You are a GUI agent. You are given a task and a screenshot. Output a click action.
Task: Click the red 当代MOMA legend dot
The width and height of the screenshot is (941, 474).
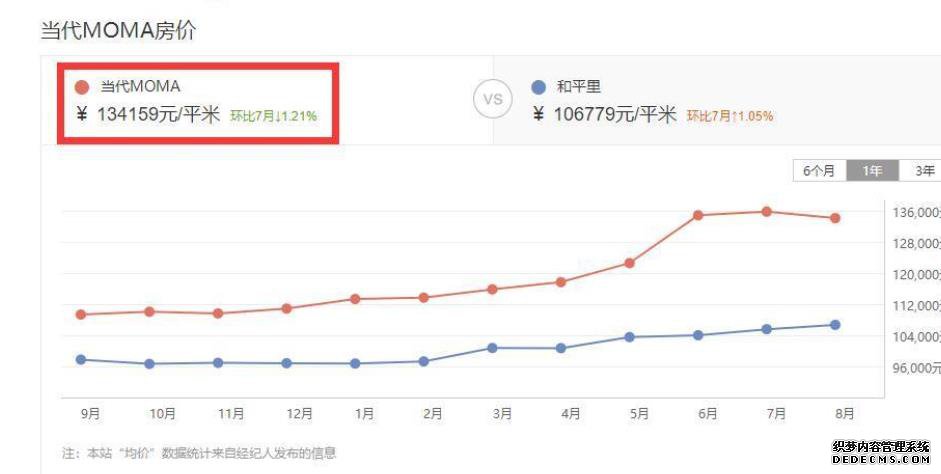(x=82, y=88)
